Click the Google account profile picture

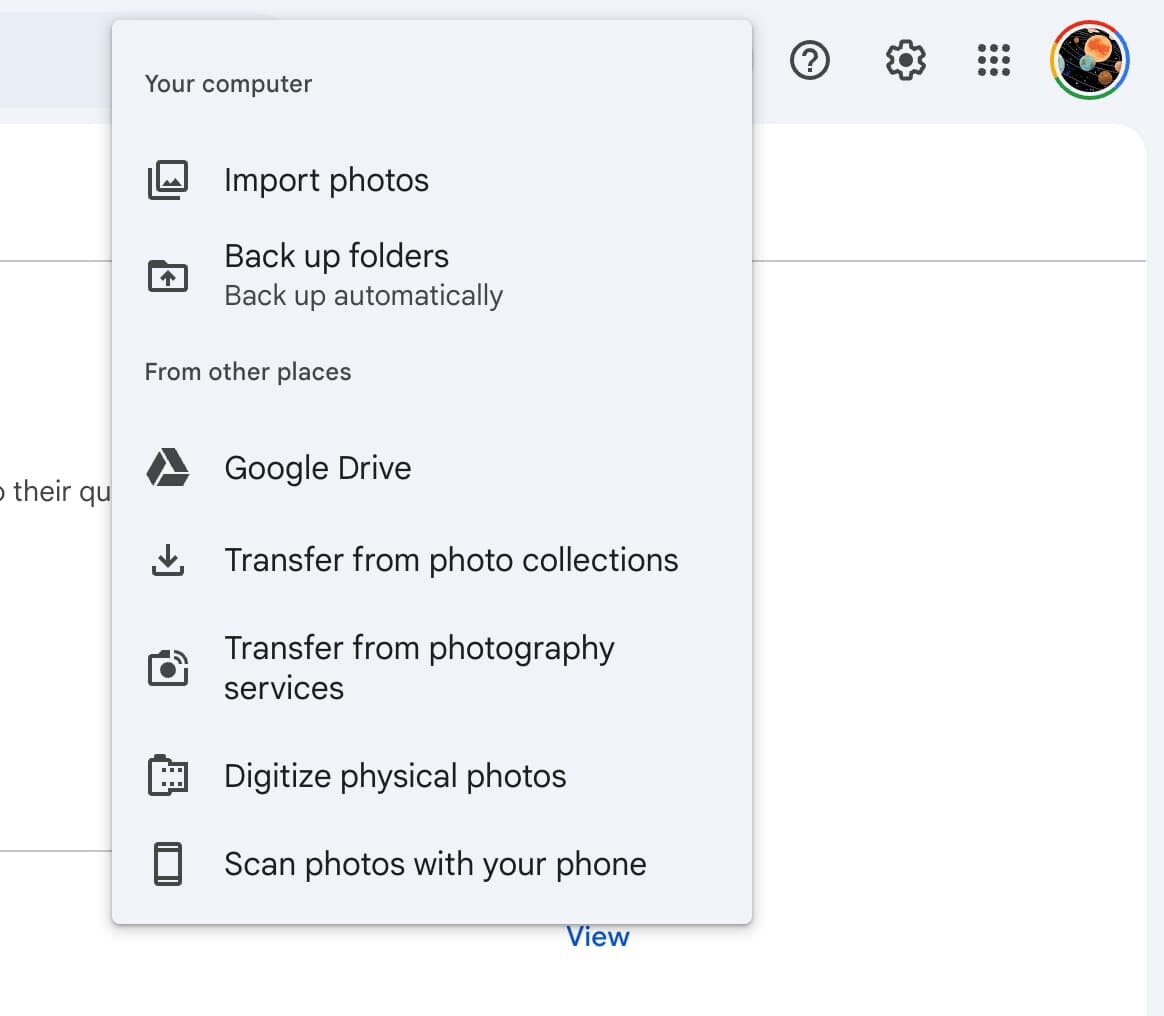click(1089, 60)
